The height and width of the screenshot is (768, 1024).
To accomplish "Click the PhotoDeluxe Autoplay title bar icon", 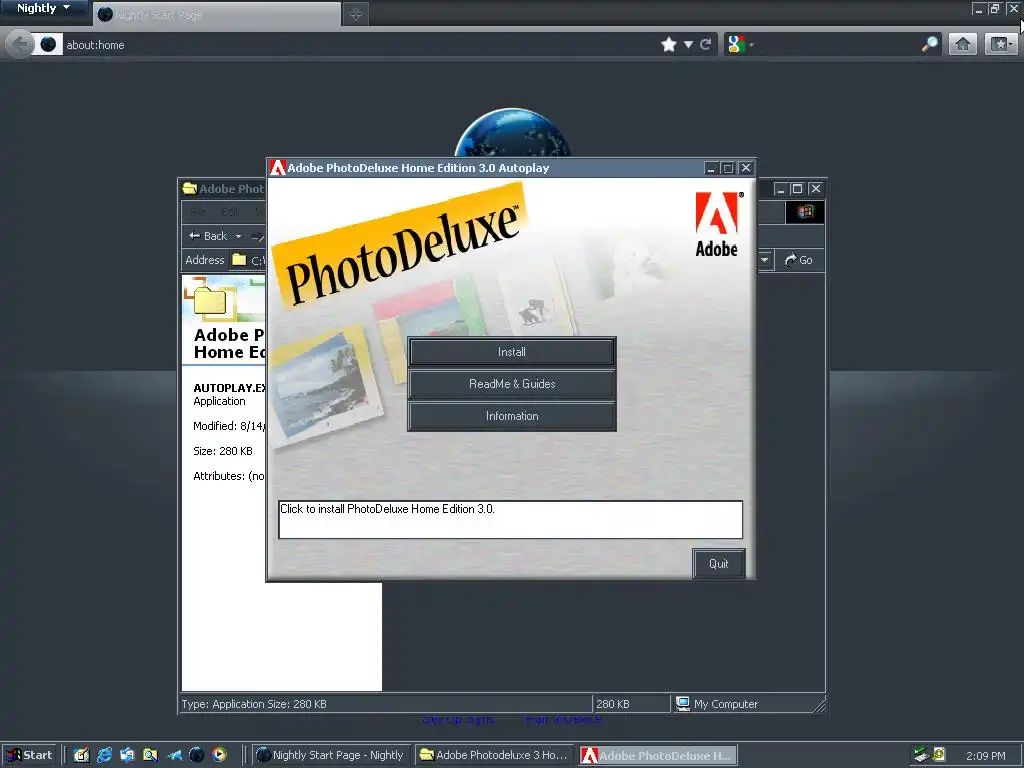I will tap(278, 168).
